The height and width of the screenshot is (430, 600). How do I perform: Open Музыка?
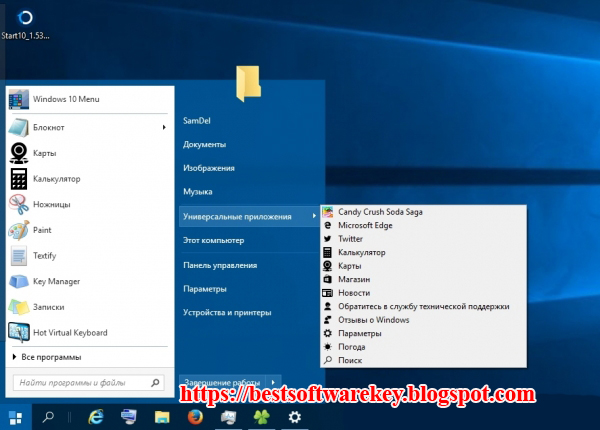coord(197,192)
